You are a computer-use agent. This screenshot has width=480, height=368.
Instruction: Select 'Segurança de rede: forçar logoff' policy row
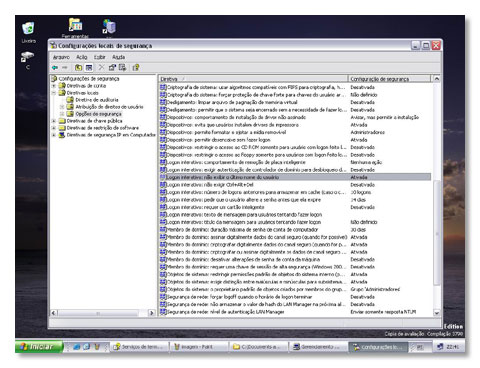point(295,297)
